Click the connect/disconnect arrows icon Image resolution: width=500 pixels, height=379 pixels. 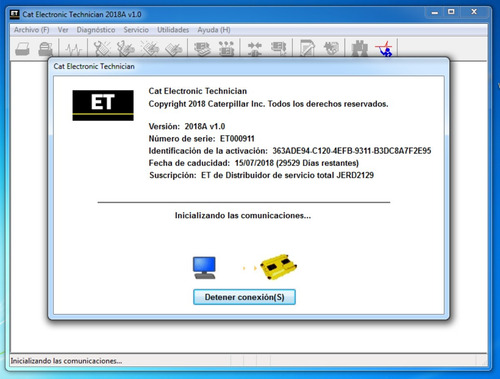coord(255,49)
